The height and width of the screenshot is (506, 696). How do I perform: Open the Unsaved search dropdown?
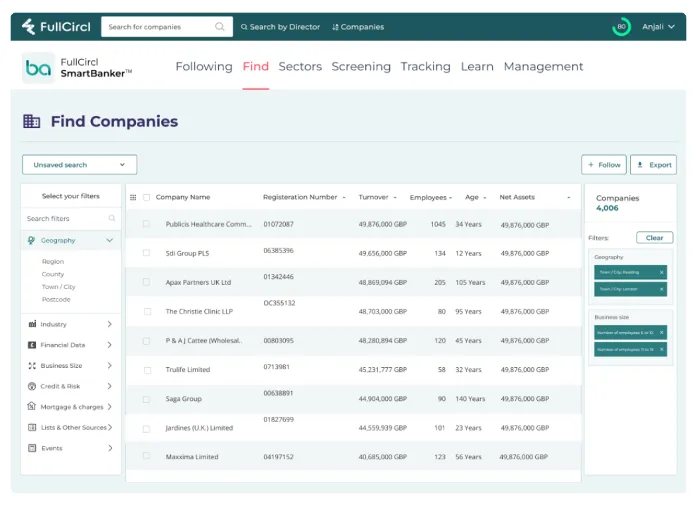coord(79,165)
